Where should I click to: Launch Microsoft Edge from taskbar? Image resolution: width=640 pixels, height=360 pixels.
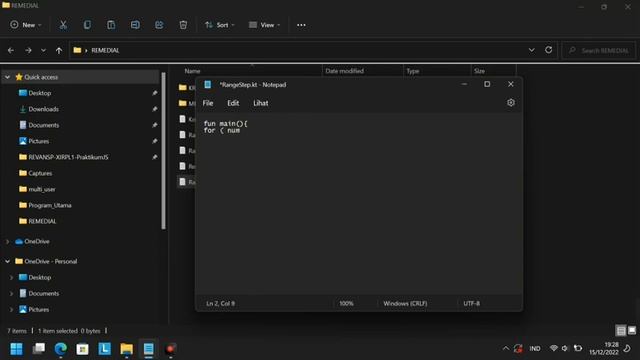(x=61, y=349)
